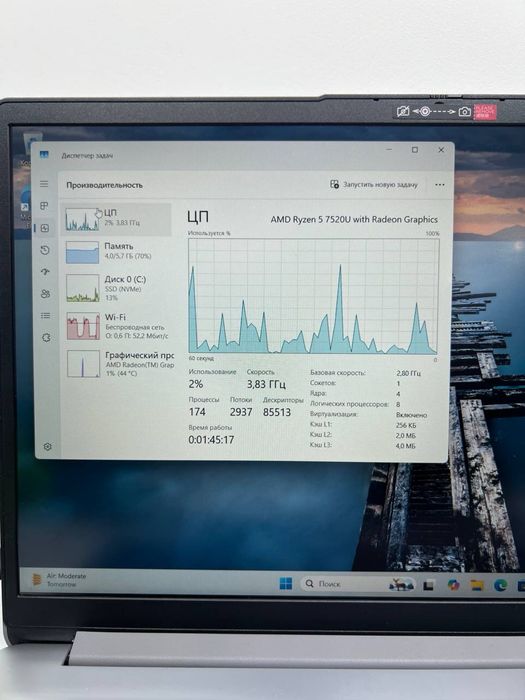Screen dimensions: 525x700
Task: Open the three-dot more options menu
Action: click(x=440, y=185)
